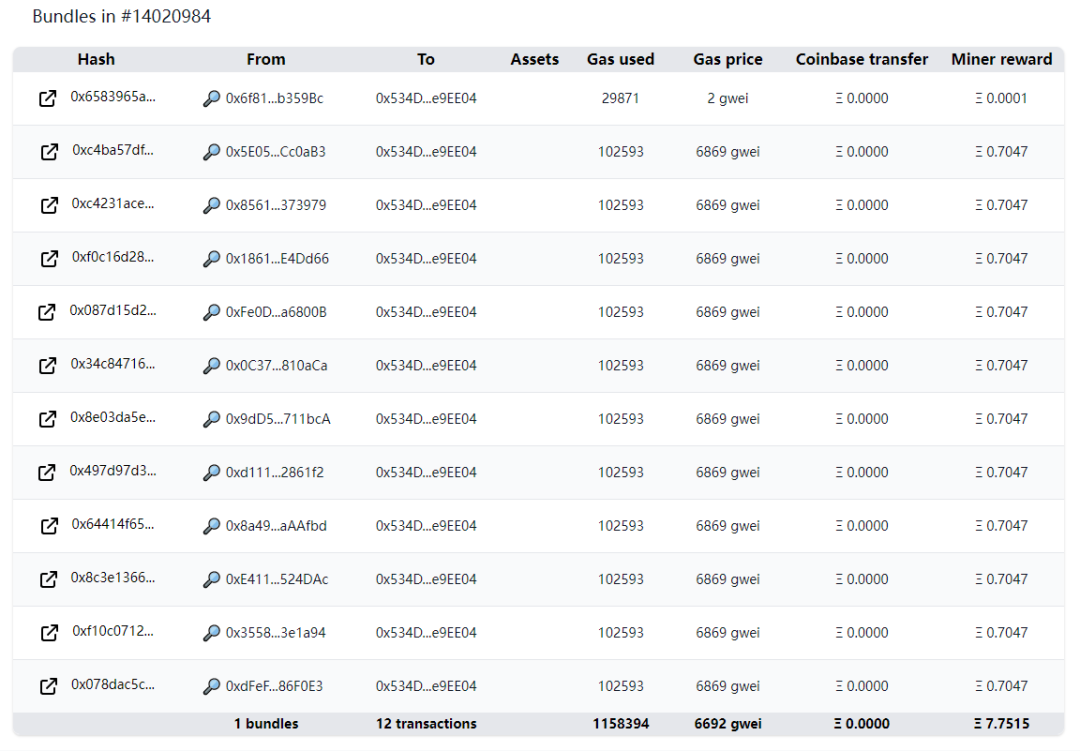Click magnifier icon next to 0xFe0D...a6800B

click(211, 312)
